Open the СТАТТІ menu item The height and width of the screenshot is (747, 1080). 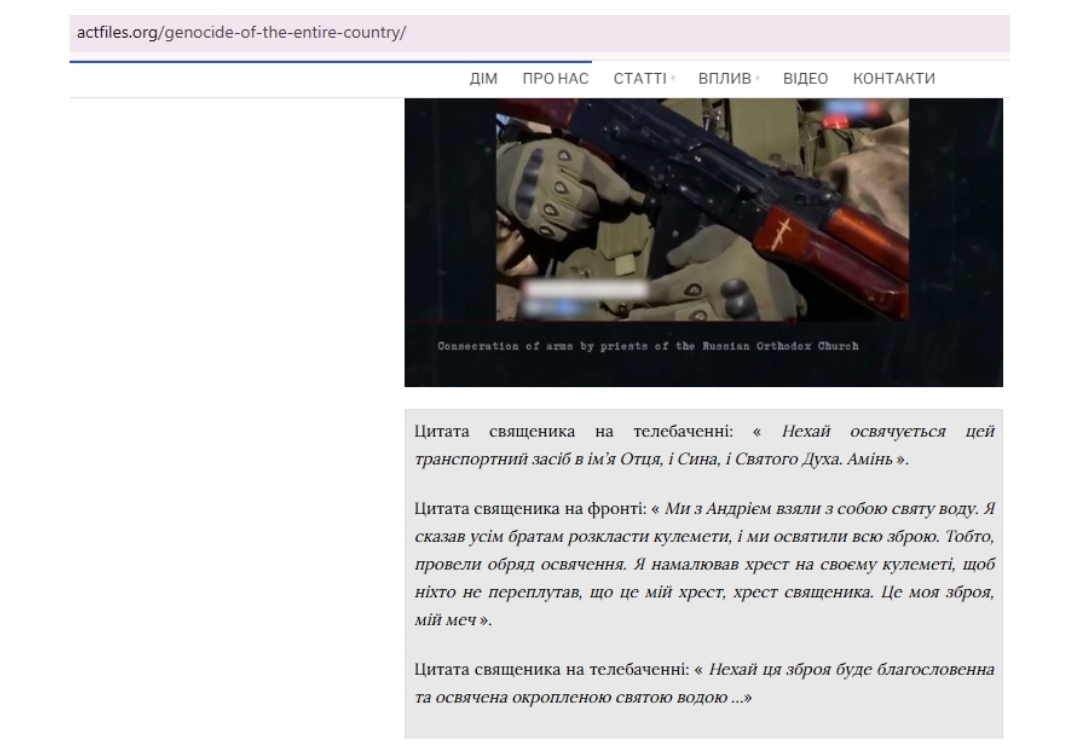tap(639, 79)
